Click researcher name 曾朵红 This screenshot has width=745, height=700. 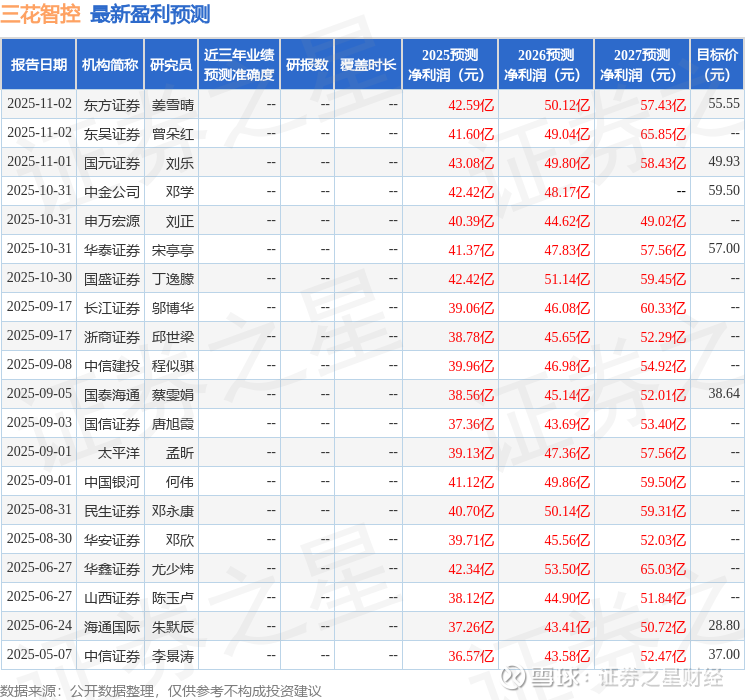(173, 134)
